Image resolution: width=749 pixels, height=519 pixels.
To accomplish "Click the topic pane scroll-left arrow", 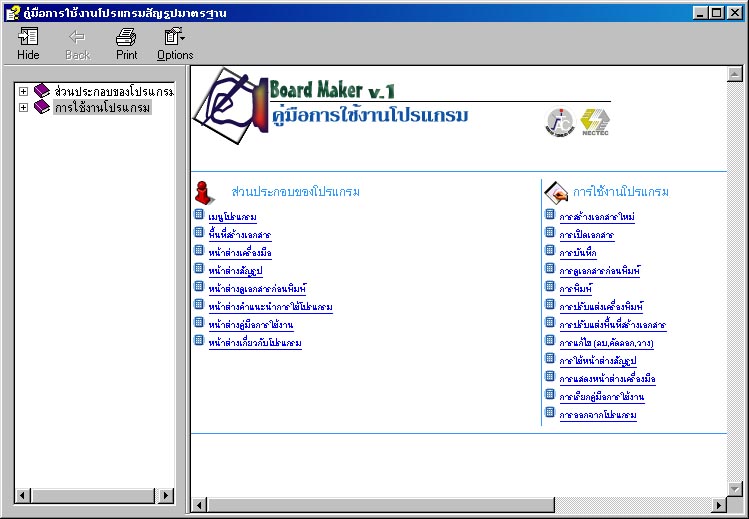I will (200, 505).
